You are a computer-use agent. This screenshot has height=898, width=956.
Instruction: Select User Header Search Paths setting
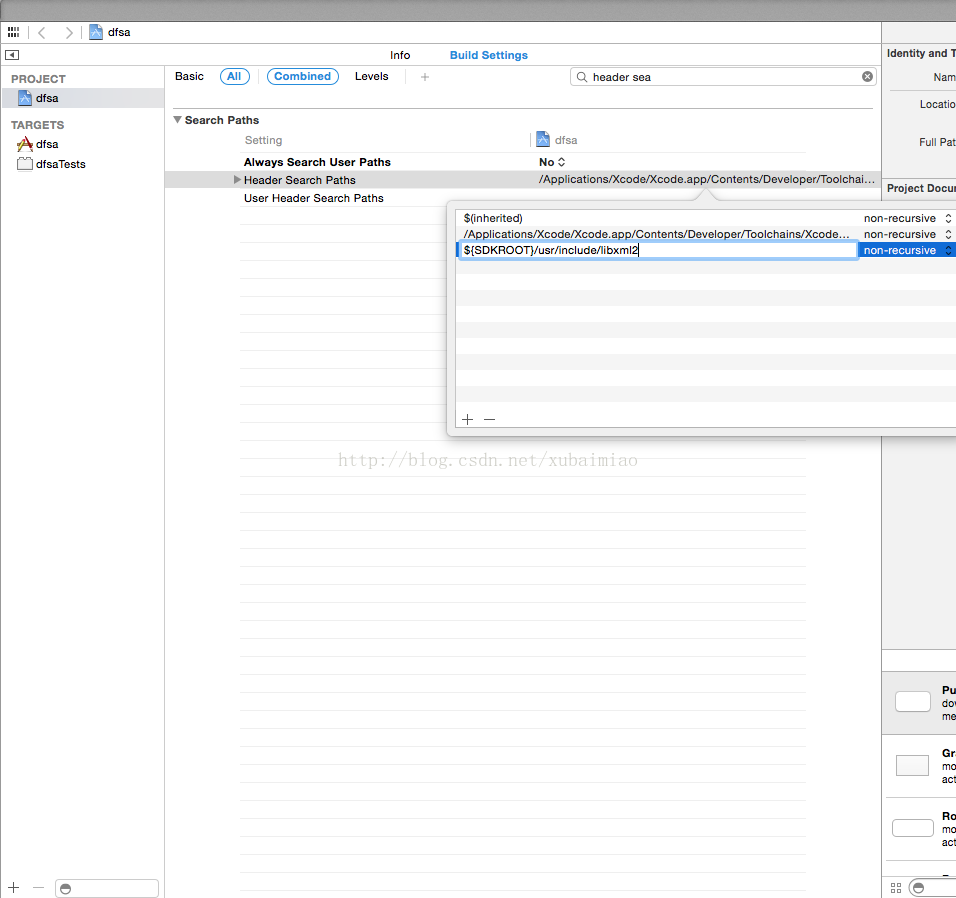(x=313, y=198)
